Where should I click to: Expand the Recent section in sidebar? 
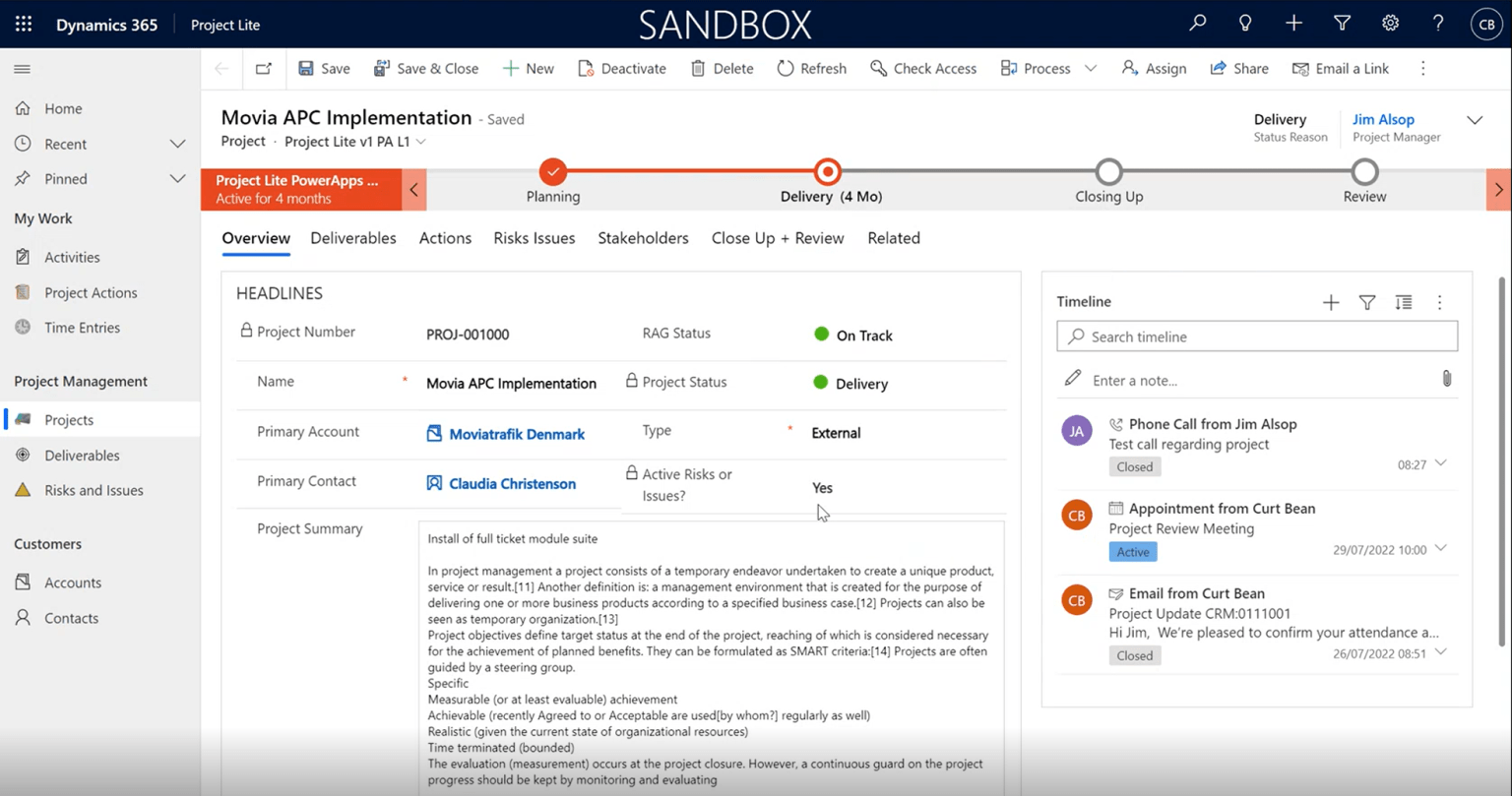[177, 144]
